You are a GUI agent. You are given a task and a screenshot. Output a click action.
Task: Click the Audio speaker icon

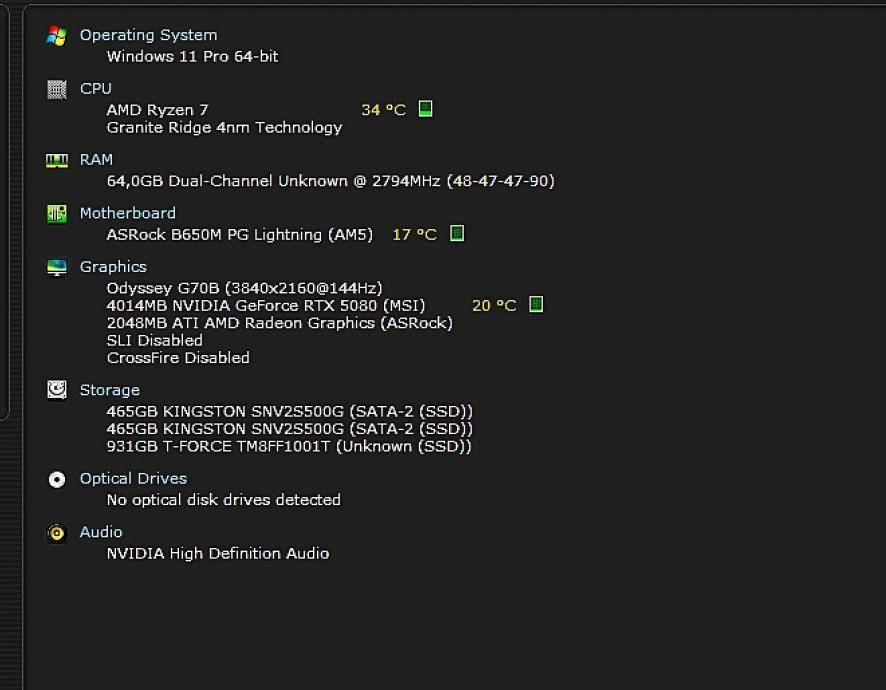tap(57, 533)
